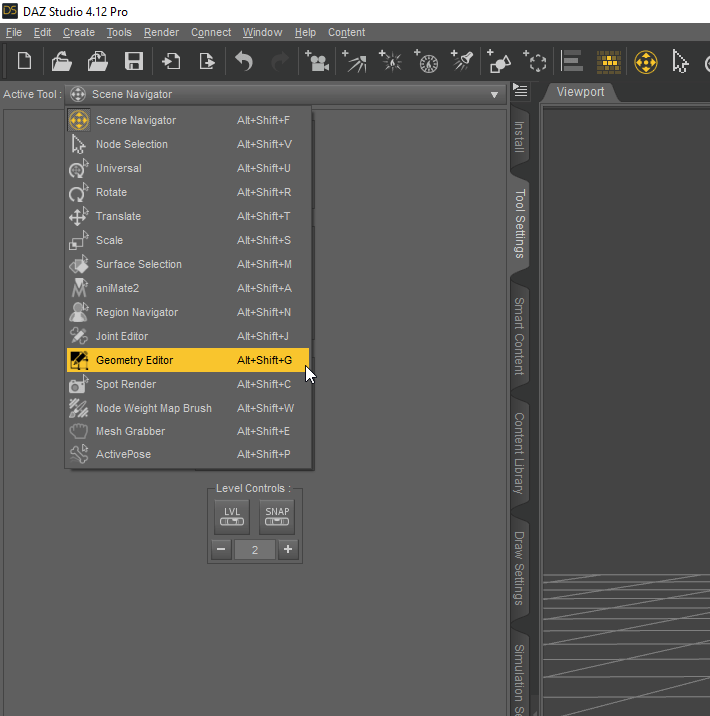Screen dimensions: 710x716
Task: Open the Window menu
Action: tap(263, 32)
